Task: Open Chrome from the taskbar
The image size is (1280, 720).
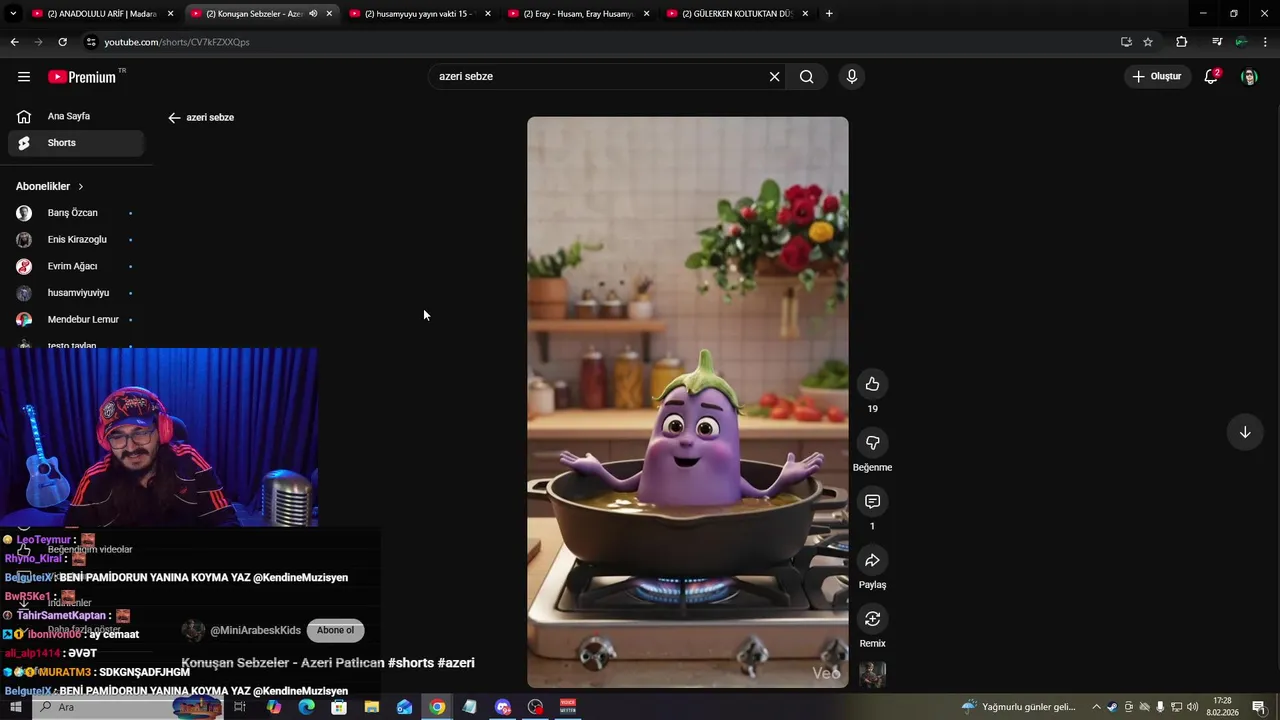Action: [x=437, y=707]
